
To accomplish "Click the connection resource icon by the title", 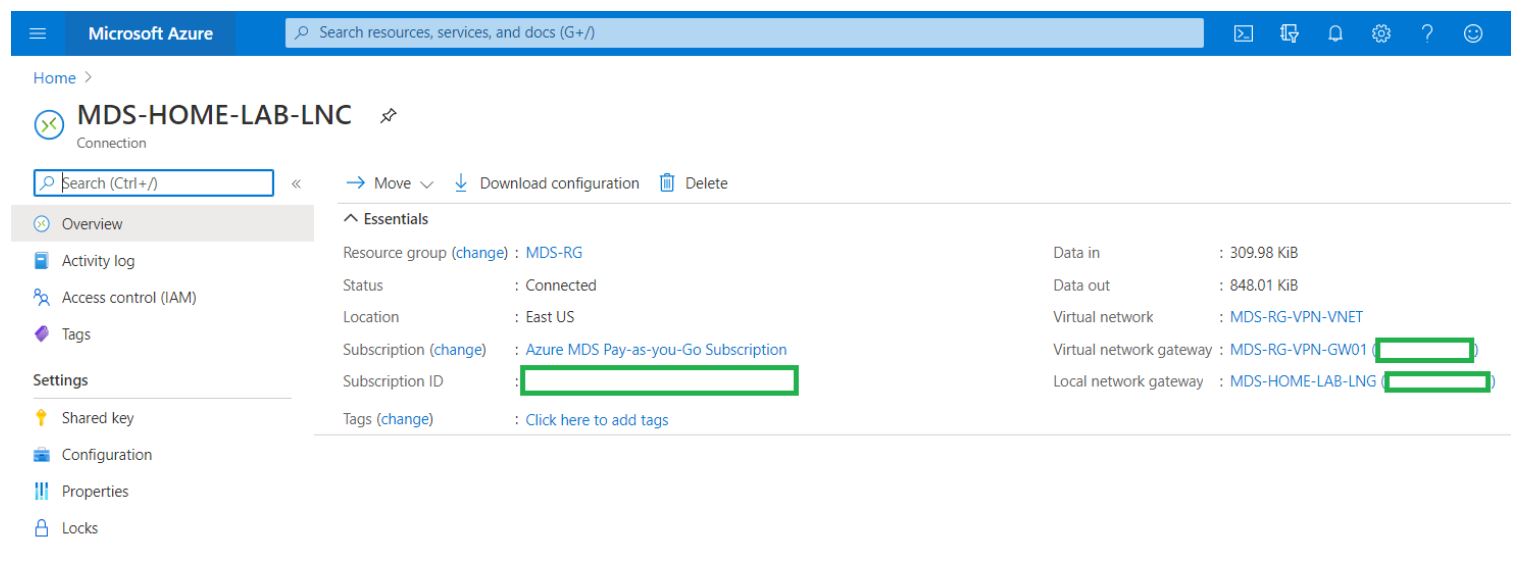I will point(50,124).
